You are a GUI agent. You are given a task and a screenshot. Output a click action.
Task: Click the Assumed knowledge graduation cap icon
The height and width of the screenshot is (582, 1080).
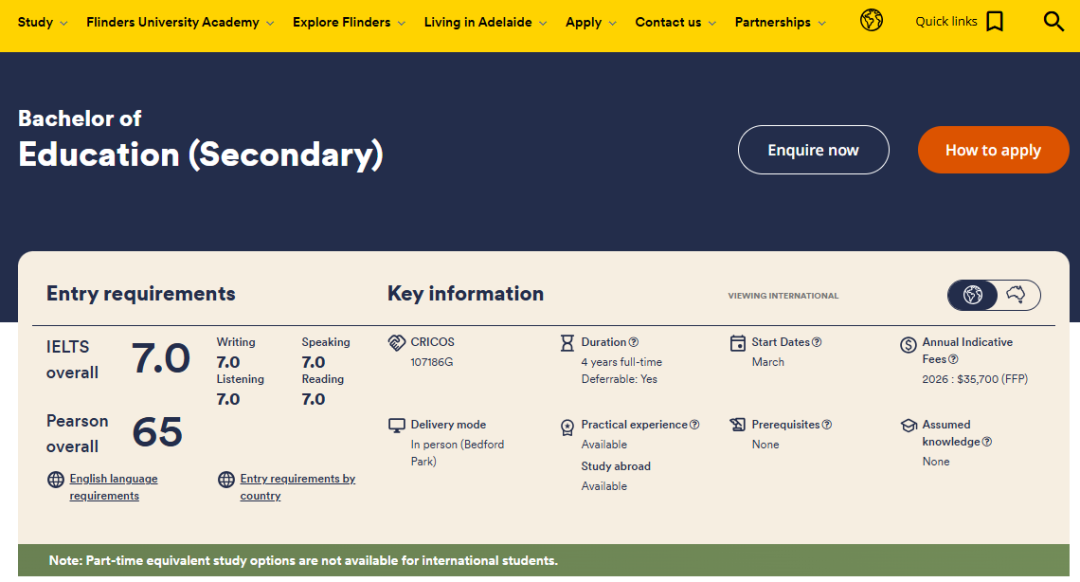pyautogui.click(x=908, y=426)
